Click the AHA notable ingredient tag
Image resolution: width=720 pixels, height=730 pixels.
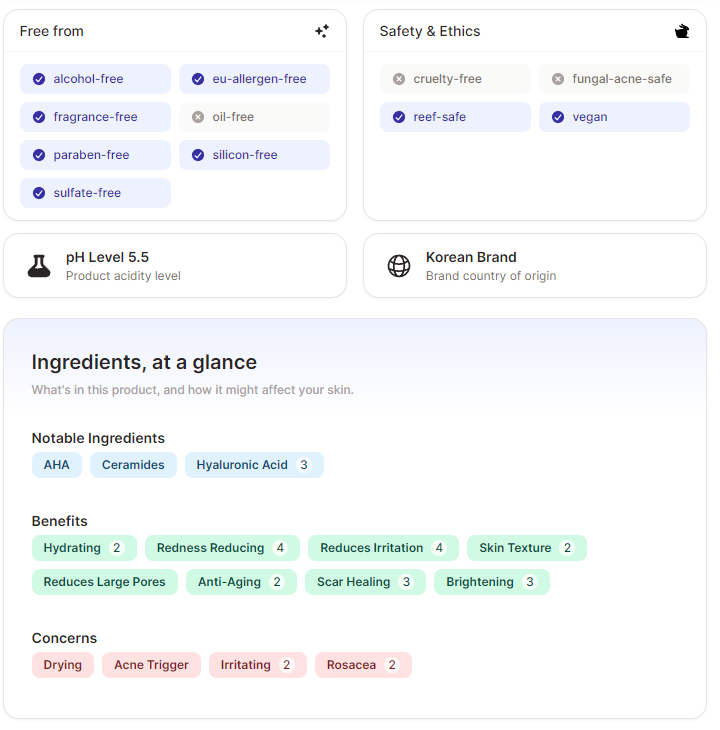(57, 465)
